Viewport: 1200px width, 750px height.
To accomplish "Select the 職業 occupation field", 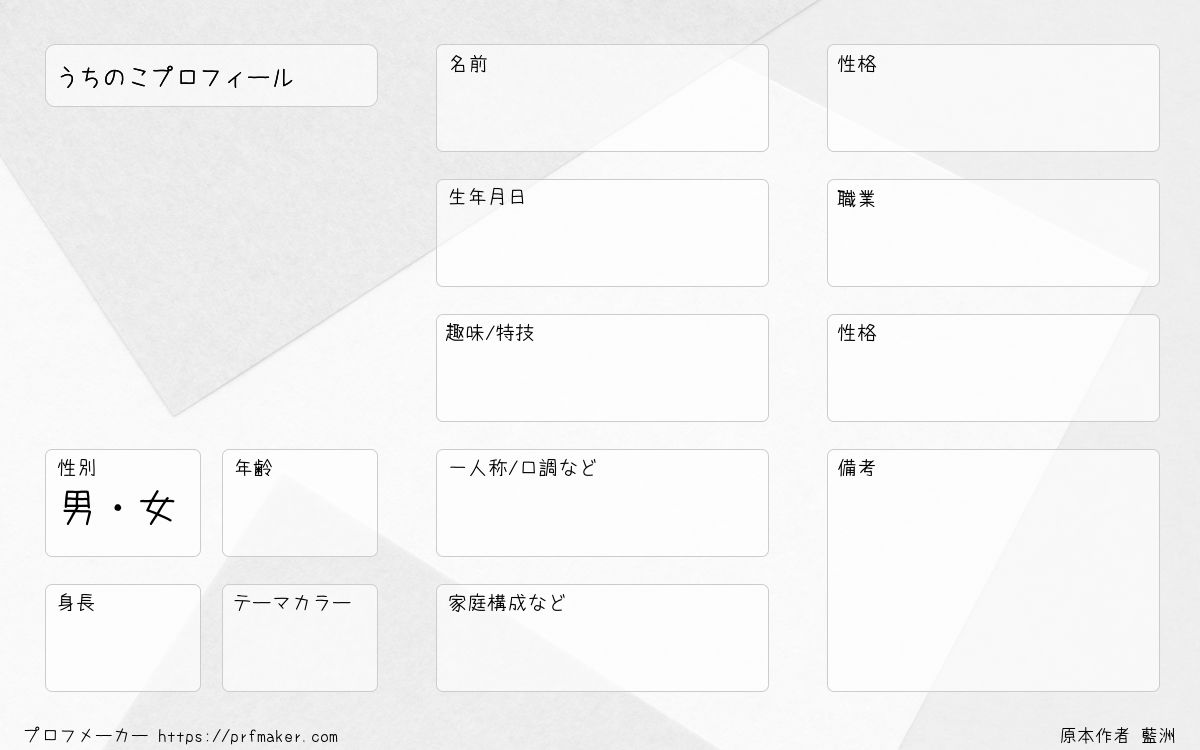I will pos(993,233).
